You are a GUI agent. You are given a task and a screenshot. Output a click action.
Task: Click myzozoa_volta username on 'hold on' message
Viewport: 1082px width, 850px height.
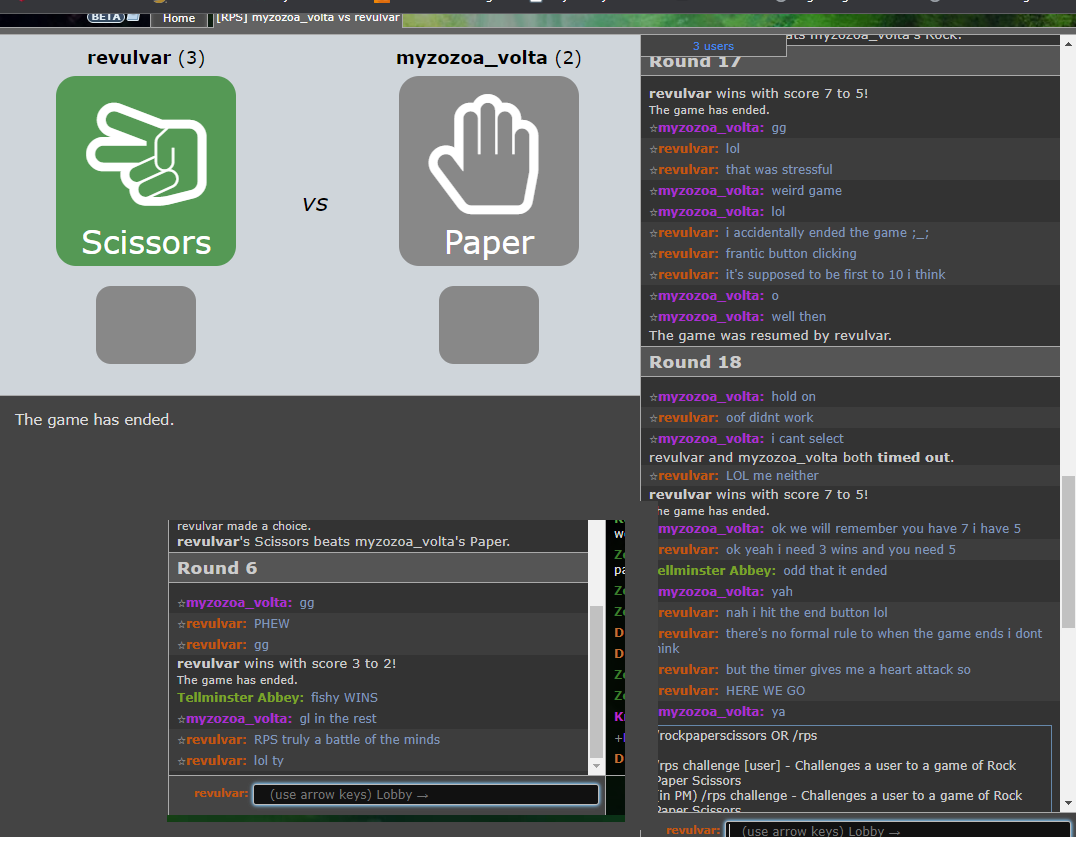point(711,397)
